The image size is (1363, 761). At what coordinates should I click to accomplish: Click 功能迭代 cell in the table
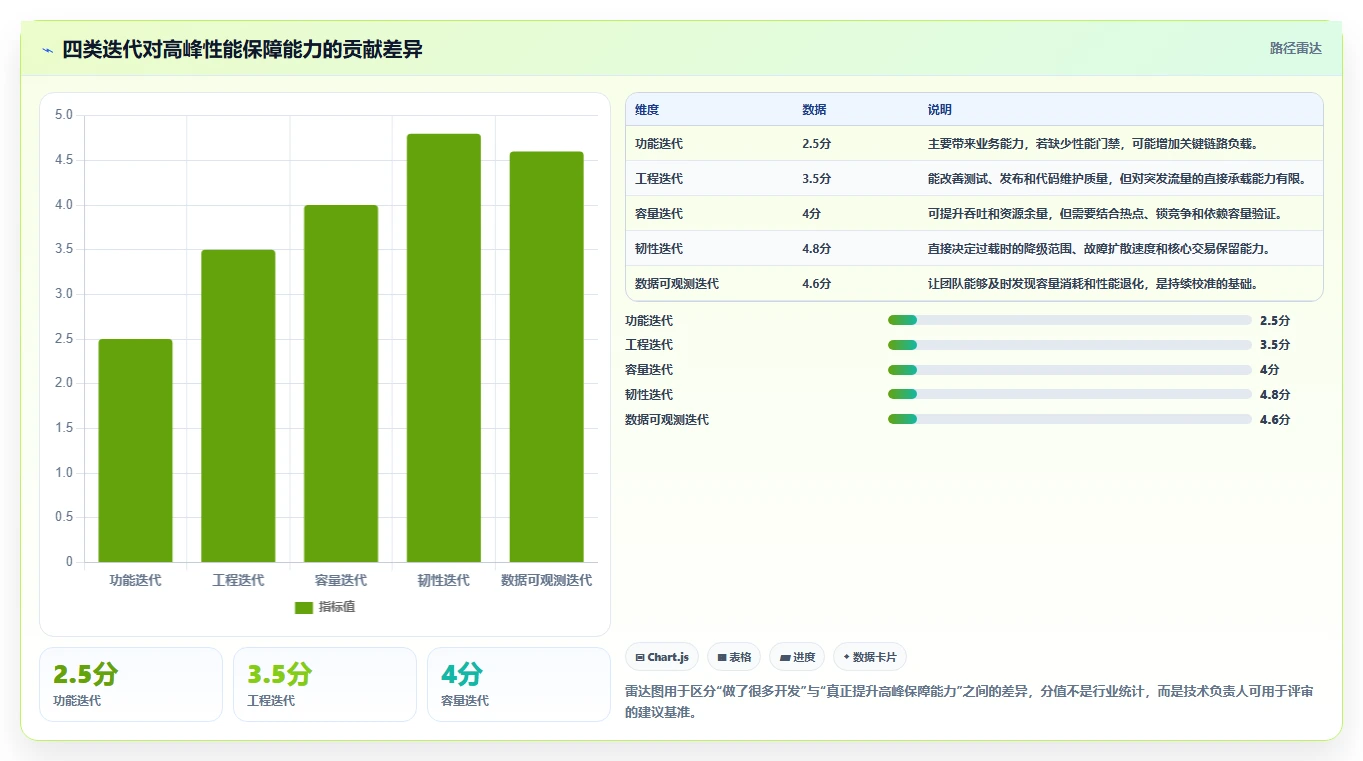659,144
